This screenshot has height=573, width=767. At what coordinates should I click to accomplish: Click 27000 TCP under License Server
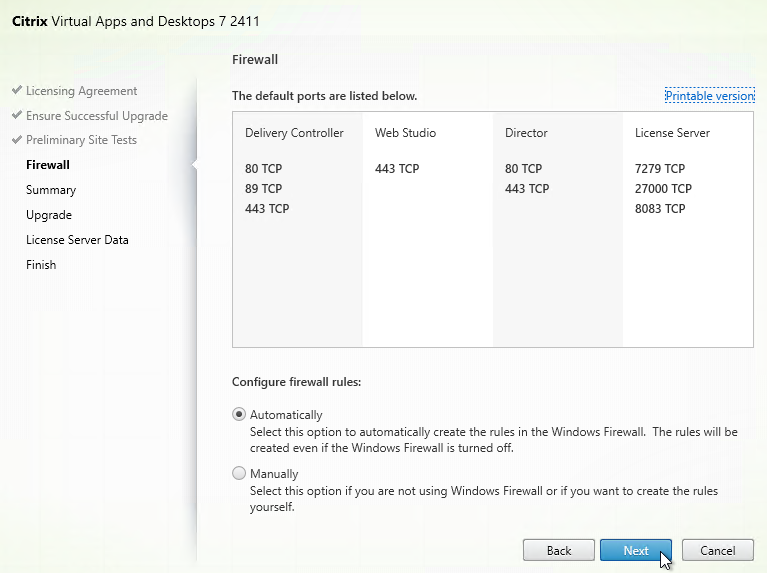pyautogui.click(x=663, y=189)
